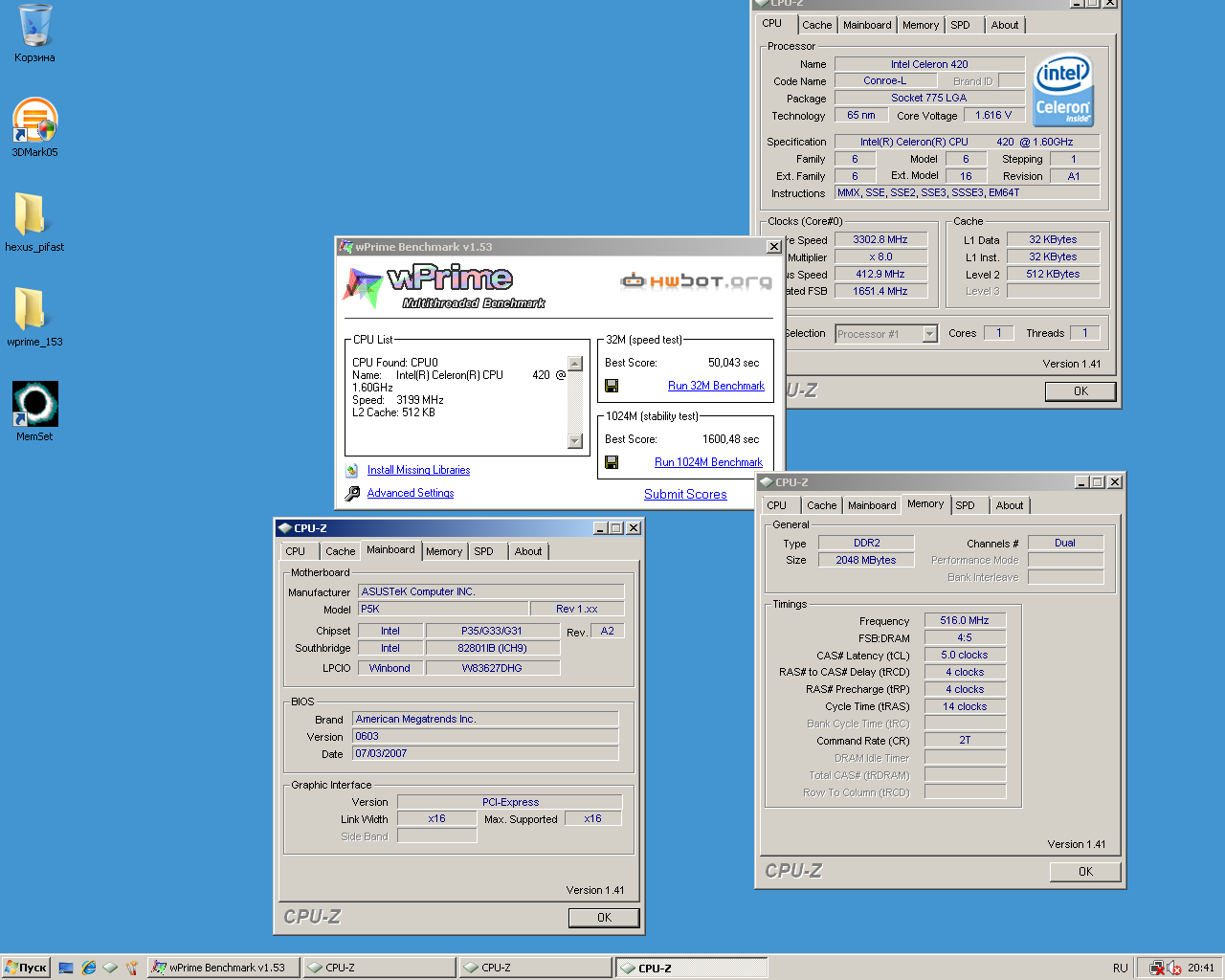Switch to SPD tab in top CPU-Z window
The height and width of the screenshot is (980, 1225).
960,25
